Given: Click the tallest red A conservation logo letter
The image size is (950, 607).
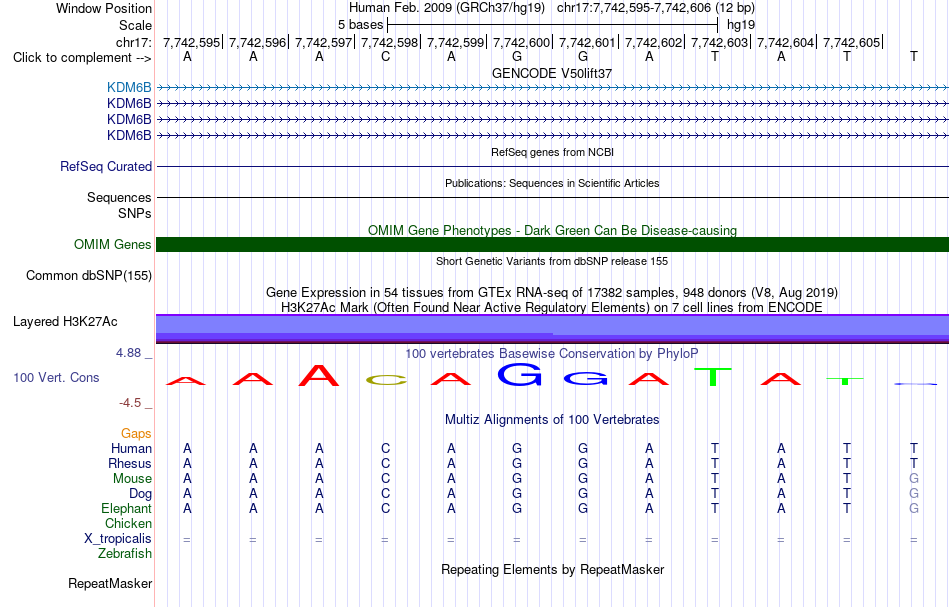Looking at the screenshot, I should [x=319, y=376].
